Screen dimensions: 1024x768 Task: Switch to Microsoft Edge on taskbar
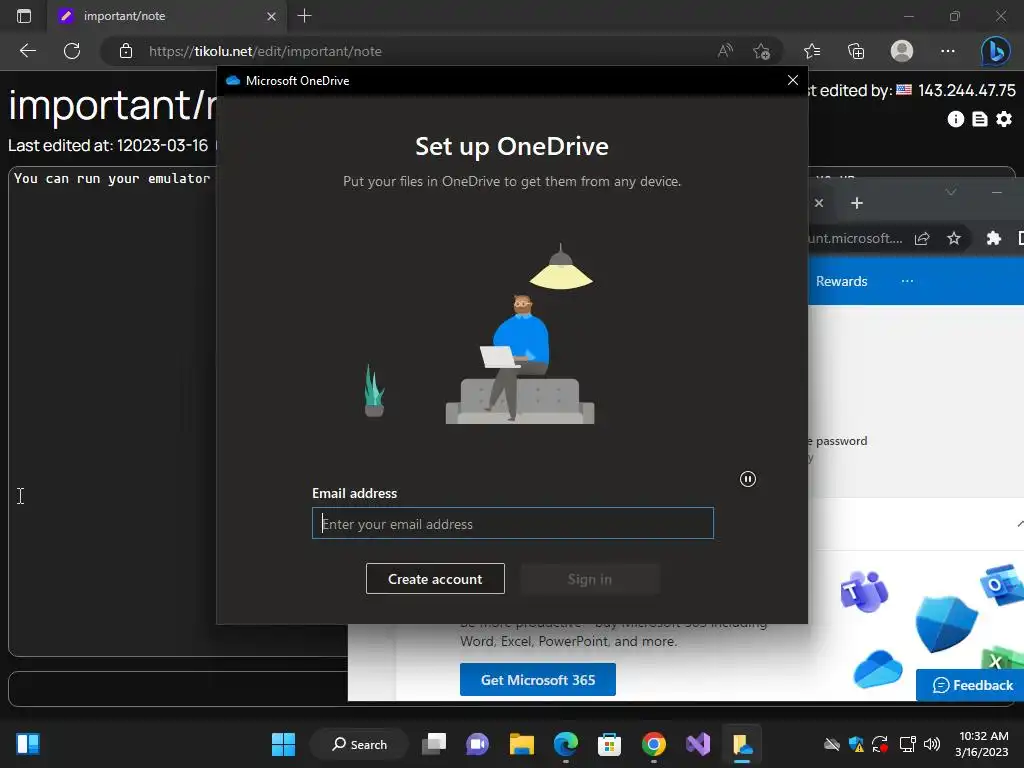[566, 744]
